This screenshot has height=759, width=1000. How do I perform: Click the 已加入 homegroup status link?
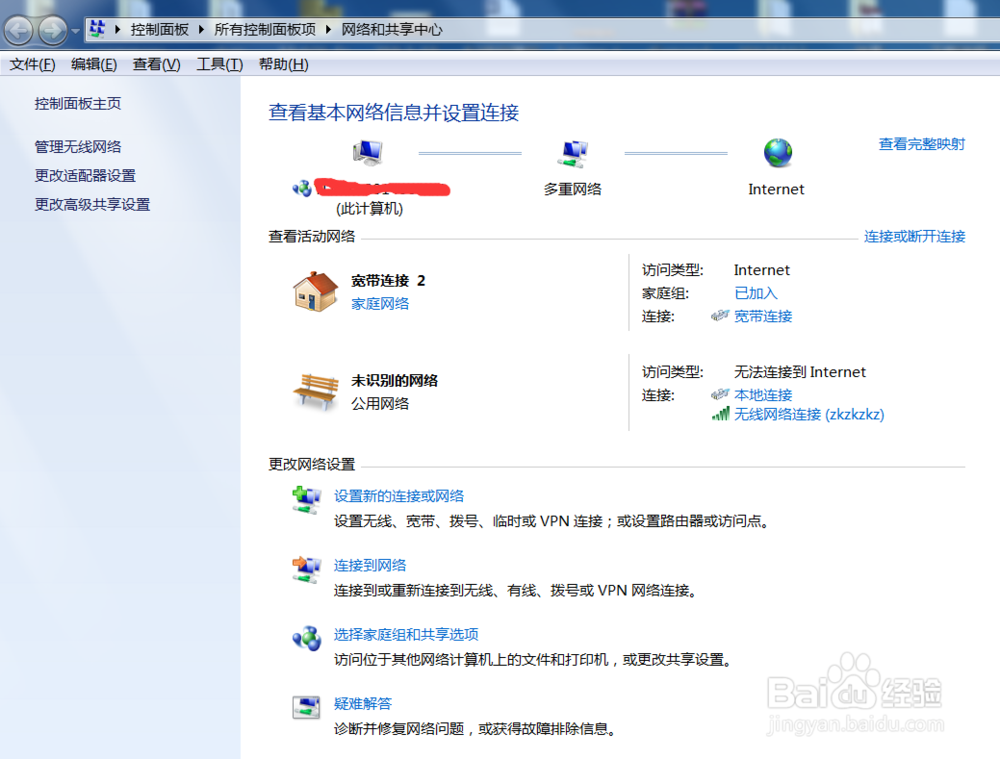pos(755,293)
